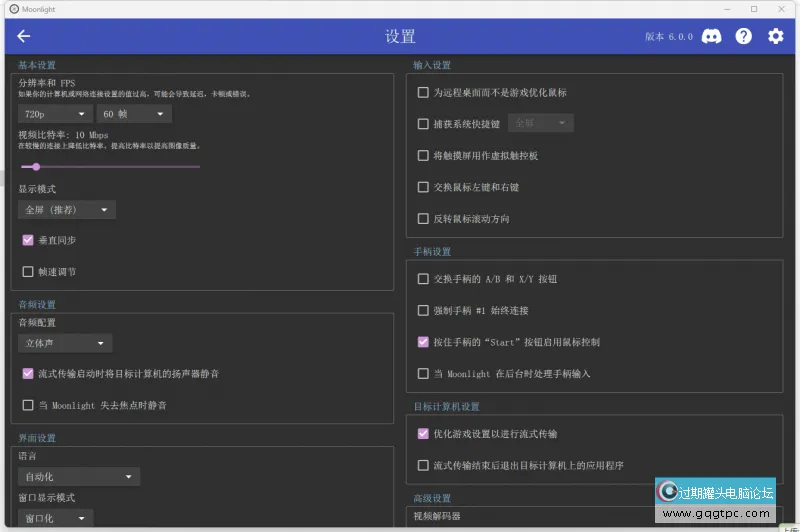800x532 pixels.
Task: Enable the 帧速调节 checkbox
Action: (x=28, y=272)
